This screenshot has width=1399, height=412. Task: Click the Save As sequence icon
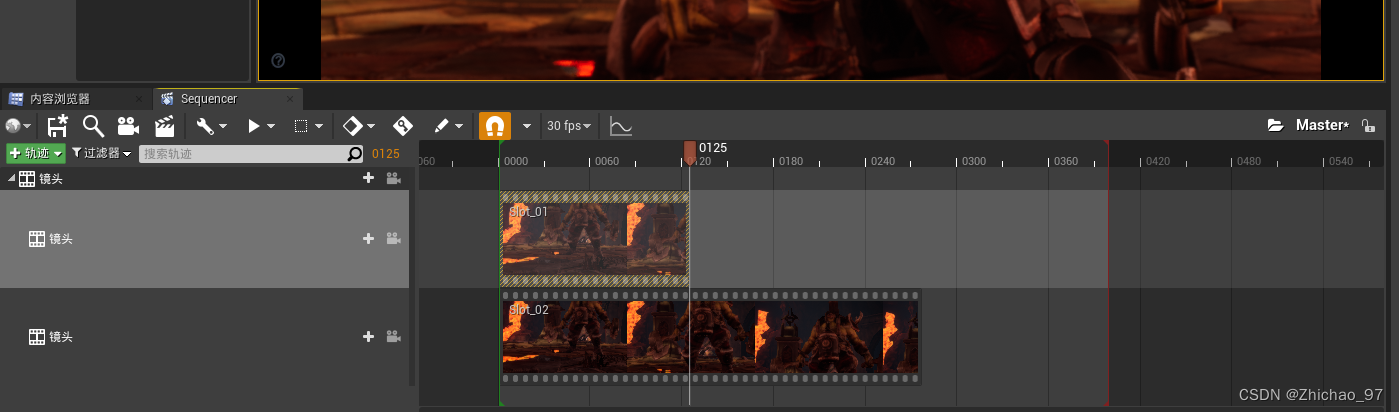pyautogui.click(x=58, y=126)
